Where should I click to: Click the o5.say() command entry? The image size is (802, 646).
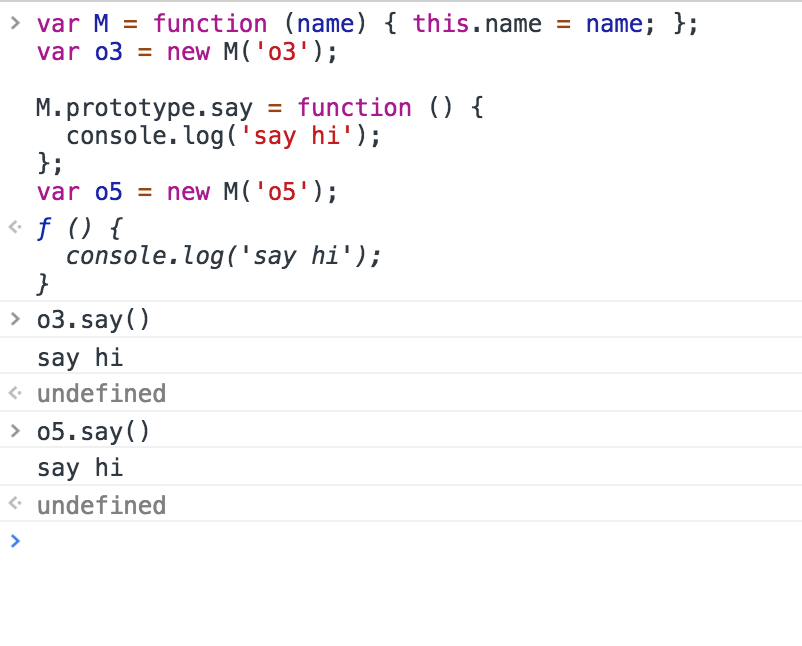[x=93, y=432]
